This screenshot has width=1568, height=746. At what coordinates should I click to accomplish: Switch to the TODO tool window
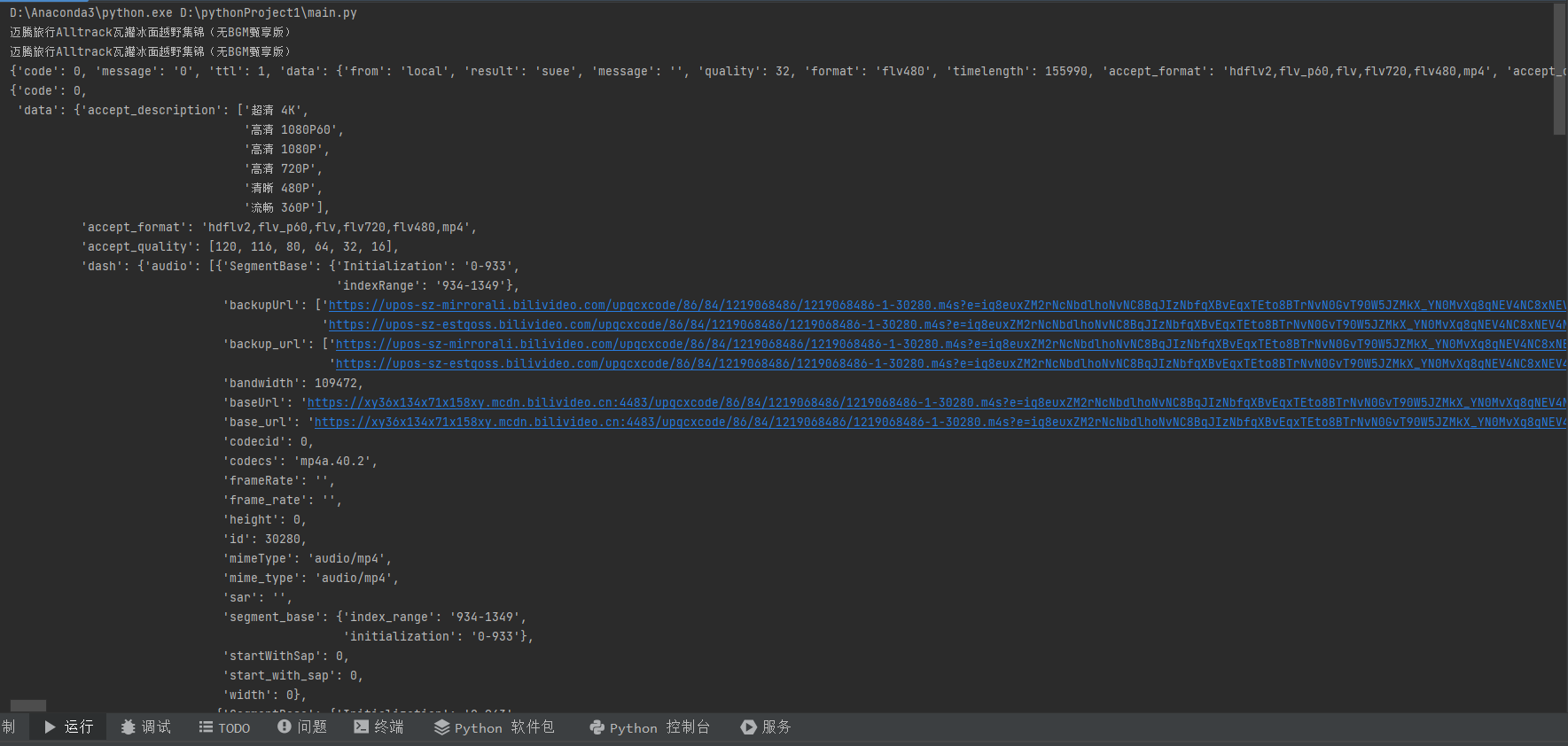pos(224,727)
